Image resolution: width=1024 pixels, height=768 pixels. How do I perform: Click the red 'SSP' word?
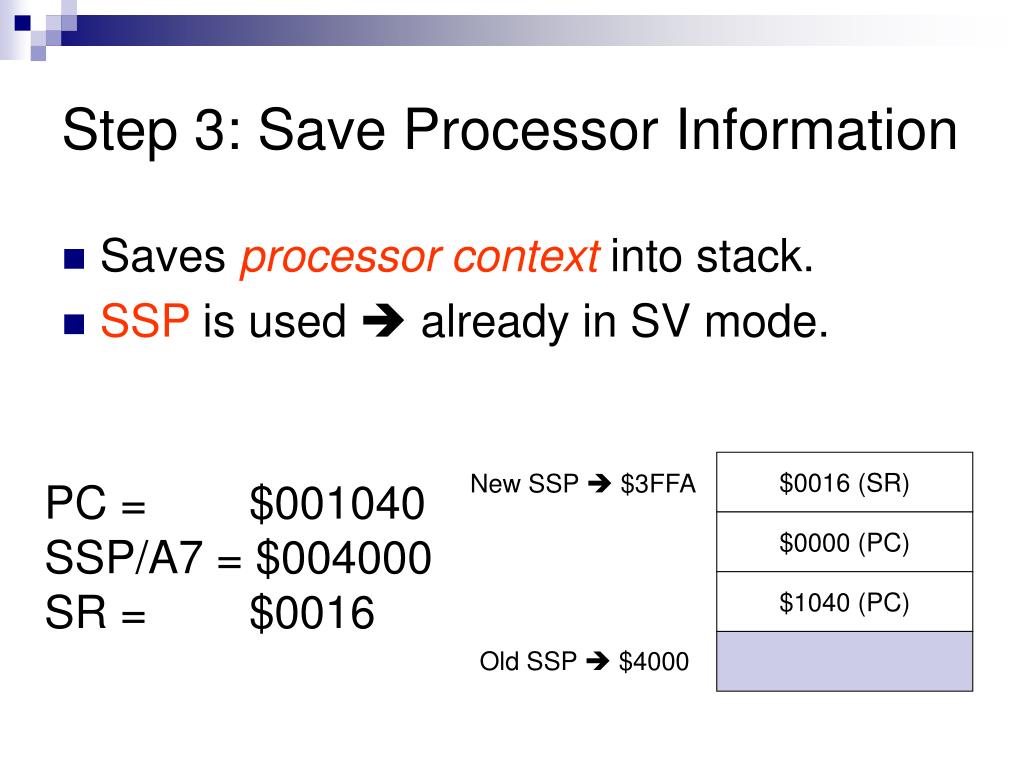point(145,321)
